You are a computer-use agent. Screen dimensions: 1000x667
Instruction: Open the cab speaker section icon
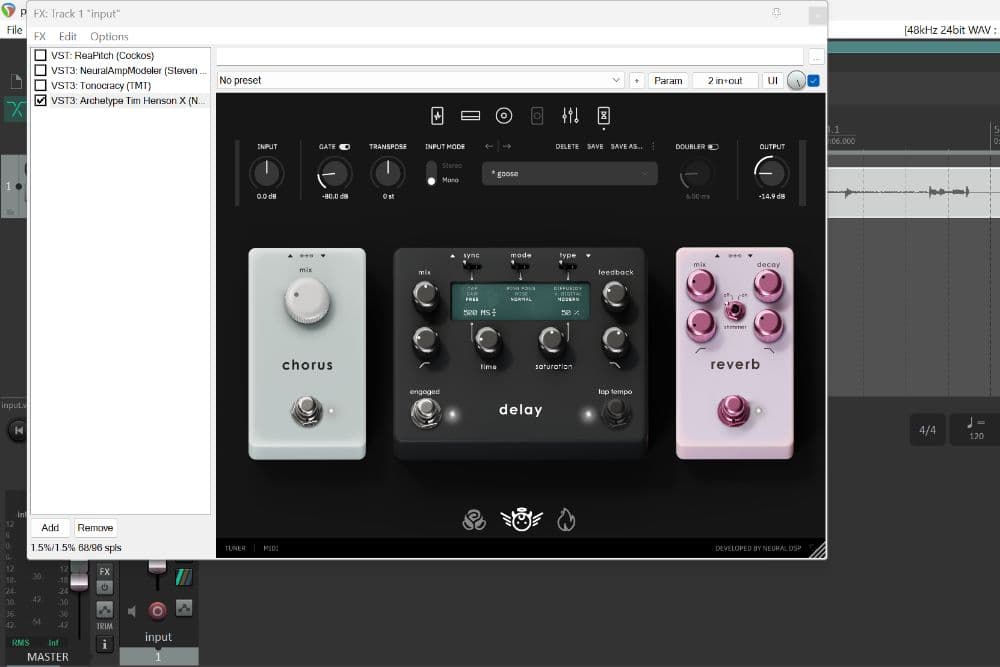[x=504, y=116]
